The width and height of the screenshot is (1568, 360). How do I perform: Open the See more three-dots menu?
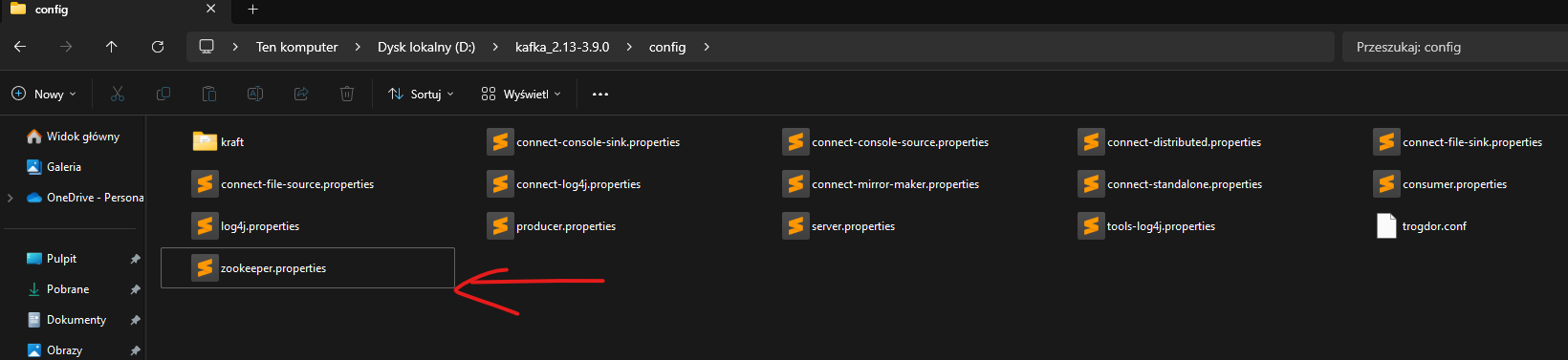click(x=600, y=94)
